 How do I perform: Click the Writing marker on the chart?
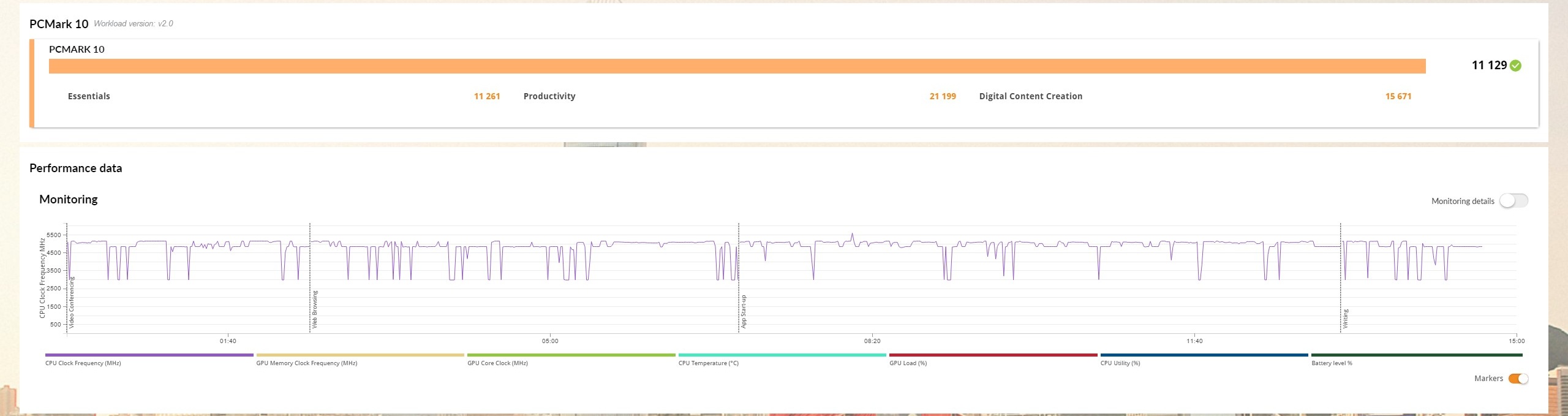coord(1346,319)
